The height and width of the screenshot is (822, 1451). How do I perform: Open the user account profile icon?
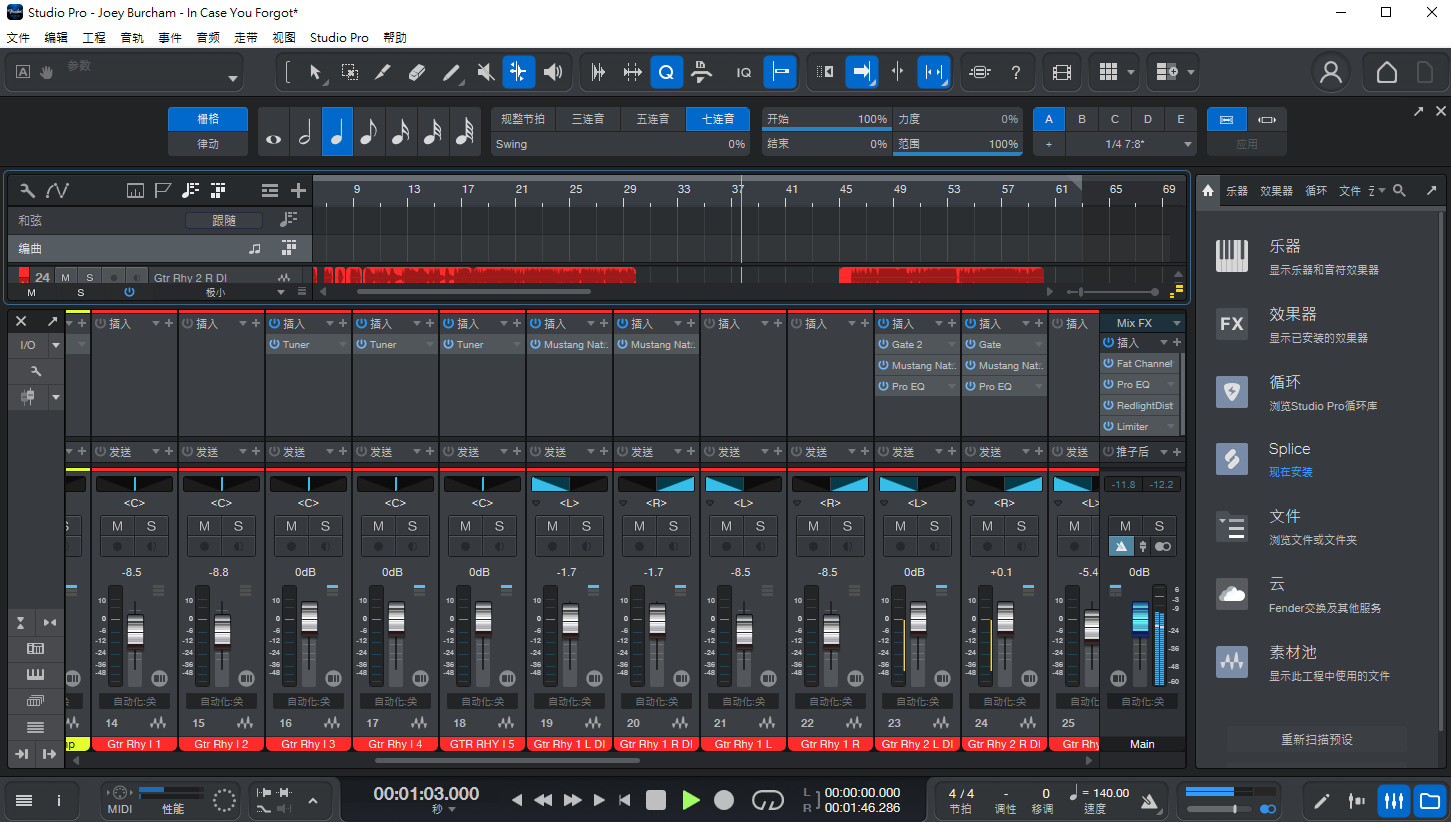(1331, 72)
